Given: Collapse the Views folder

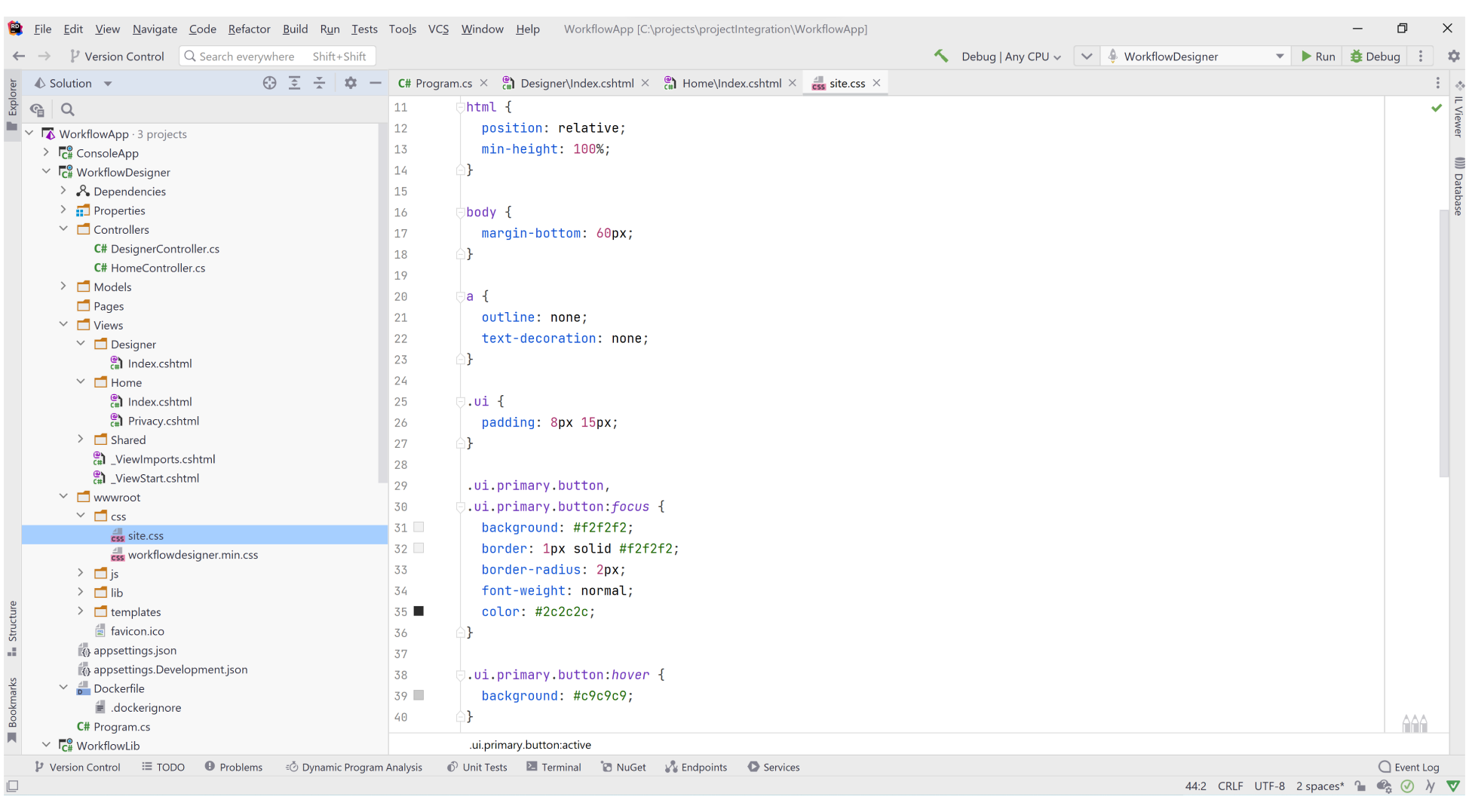Looking at the screenshot, I should coord(63,324).
